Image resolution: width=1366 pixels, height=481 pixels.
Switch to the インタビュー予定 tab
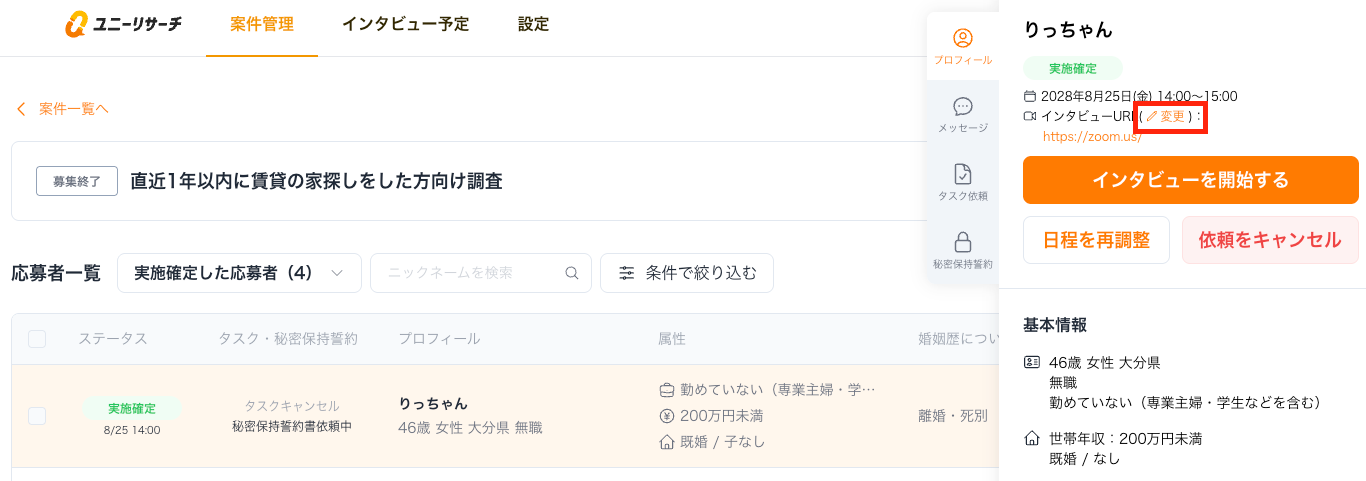[x=405, y=25]
